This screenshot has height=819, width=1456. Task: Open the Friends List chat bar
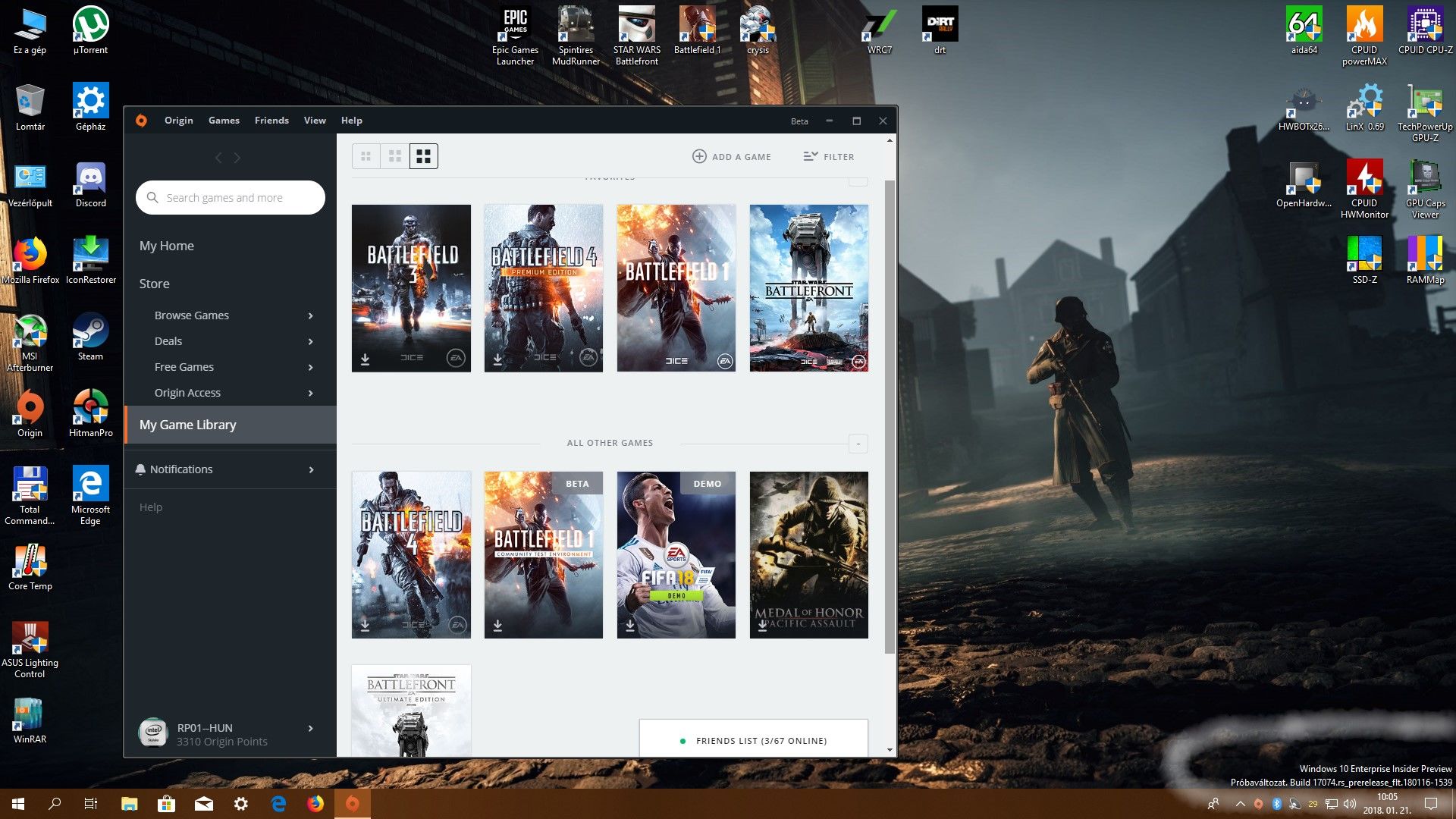[x=753, y=740]
